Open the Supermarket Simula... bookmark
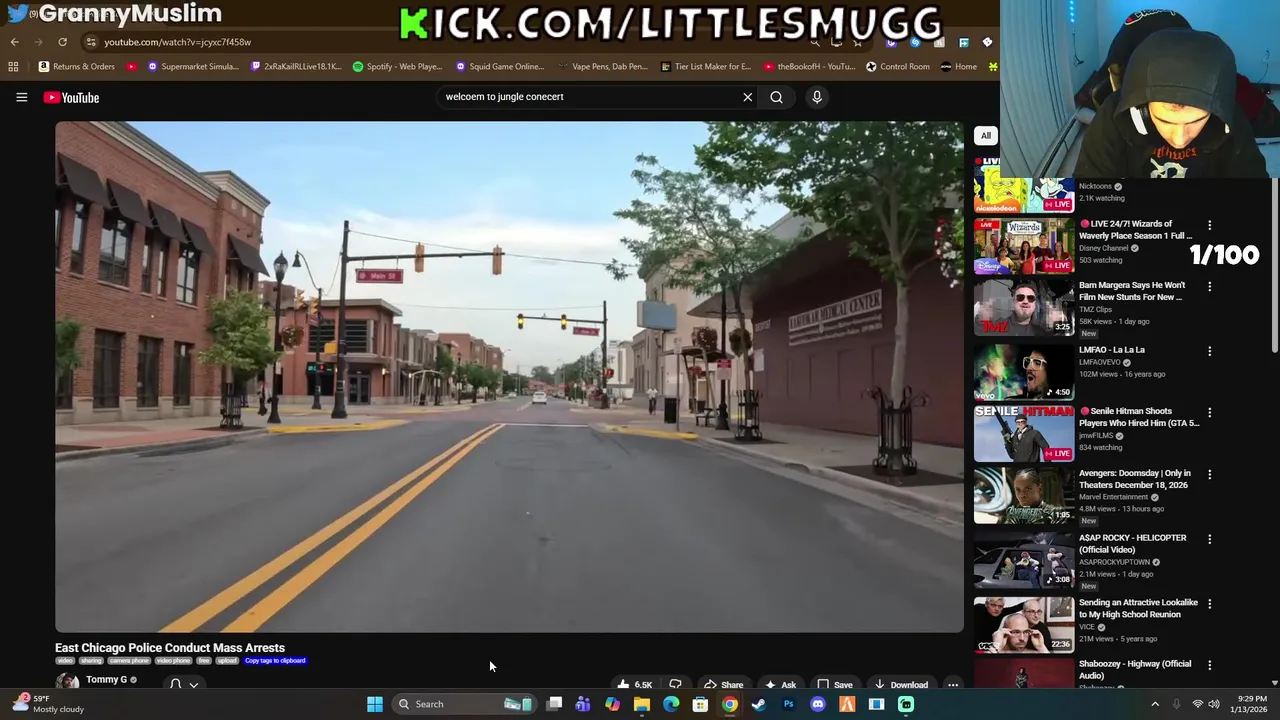This screenshot has height=720, width=1280. click(x=193, y=67)
